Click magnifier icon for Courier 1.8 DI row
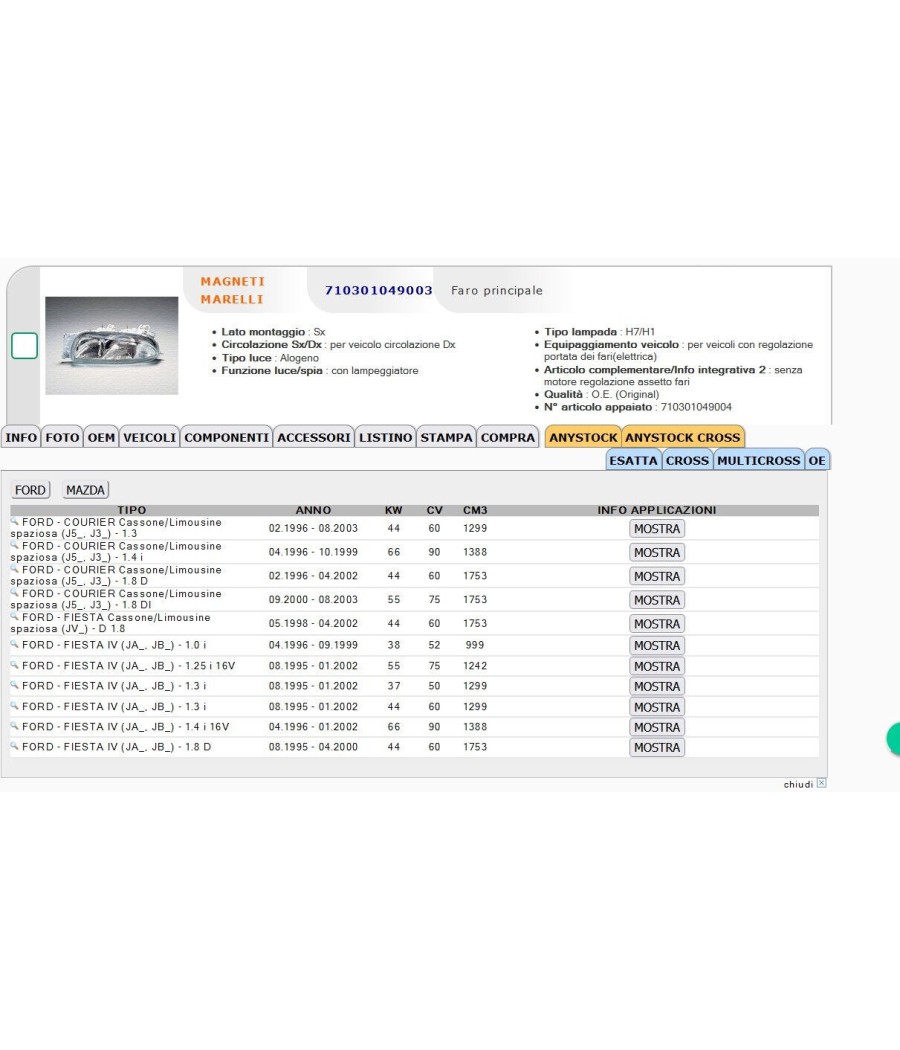 (15, 592)
